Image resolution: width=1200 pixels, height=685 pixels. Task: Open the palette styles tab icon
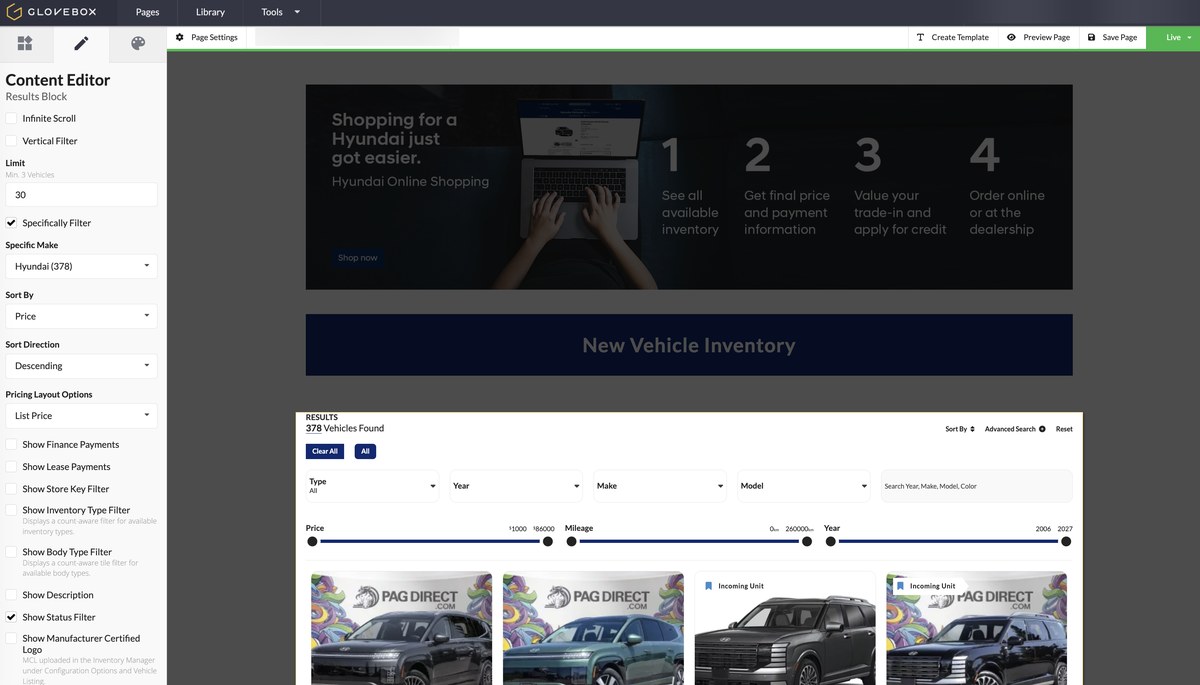[138, 43]
